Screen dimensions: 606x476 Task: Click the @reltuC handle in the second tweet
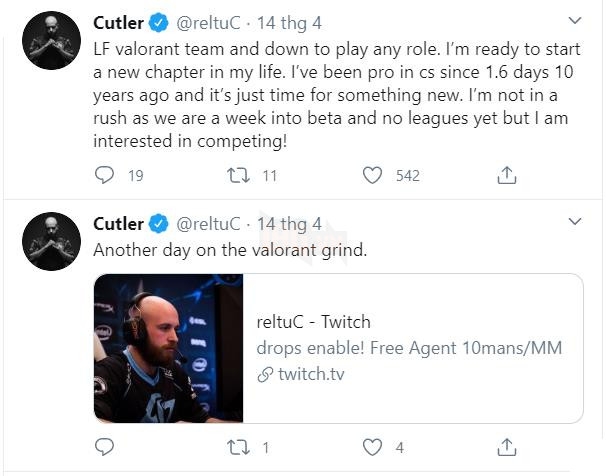[x=209, y=223]
